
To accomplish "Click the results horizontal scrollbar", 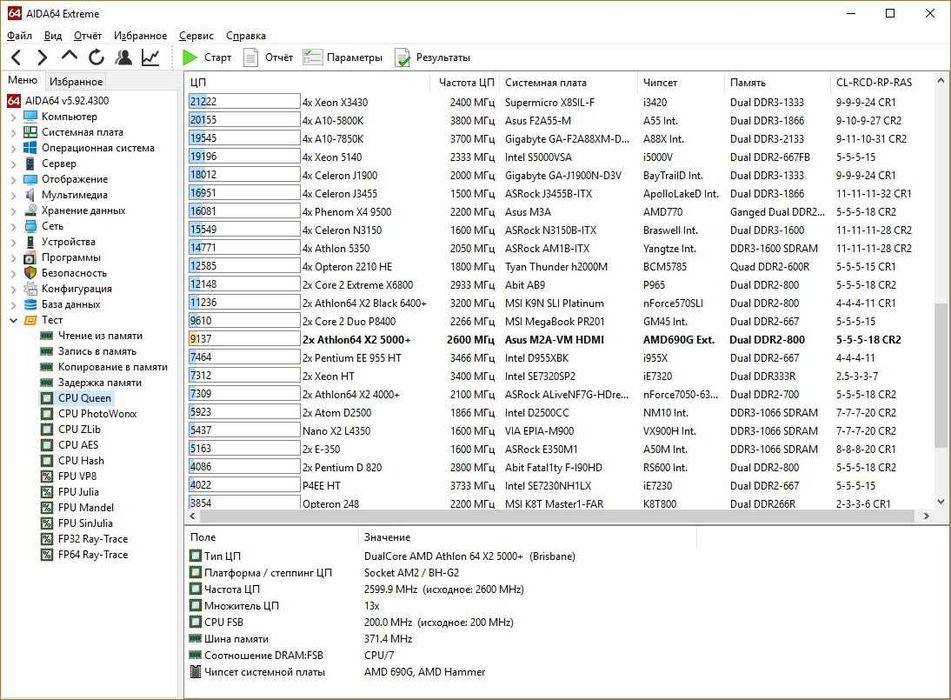I will pyautogui.click(x=557, y=516).
